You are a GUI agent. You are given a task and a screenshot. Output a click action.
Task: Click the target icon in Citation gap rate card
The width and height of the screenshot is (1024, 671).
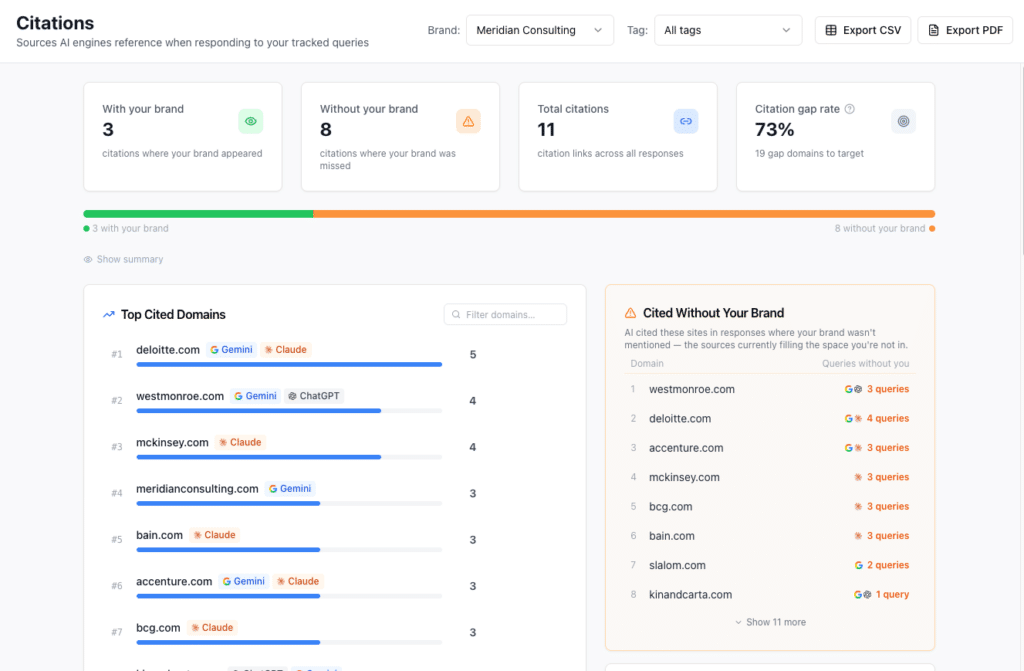tap(903, 122)
